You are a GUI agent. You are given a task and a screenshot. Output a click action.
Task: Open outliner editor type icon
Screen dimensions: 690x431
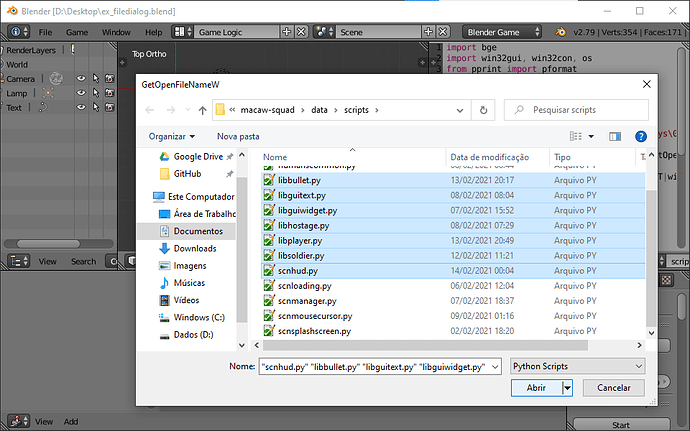tap(19, 261)
